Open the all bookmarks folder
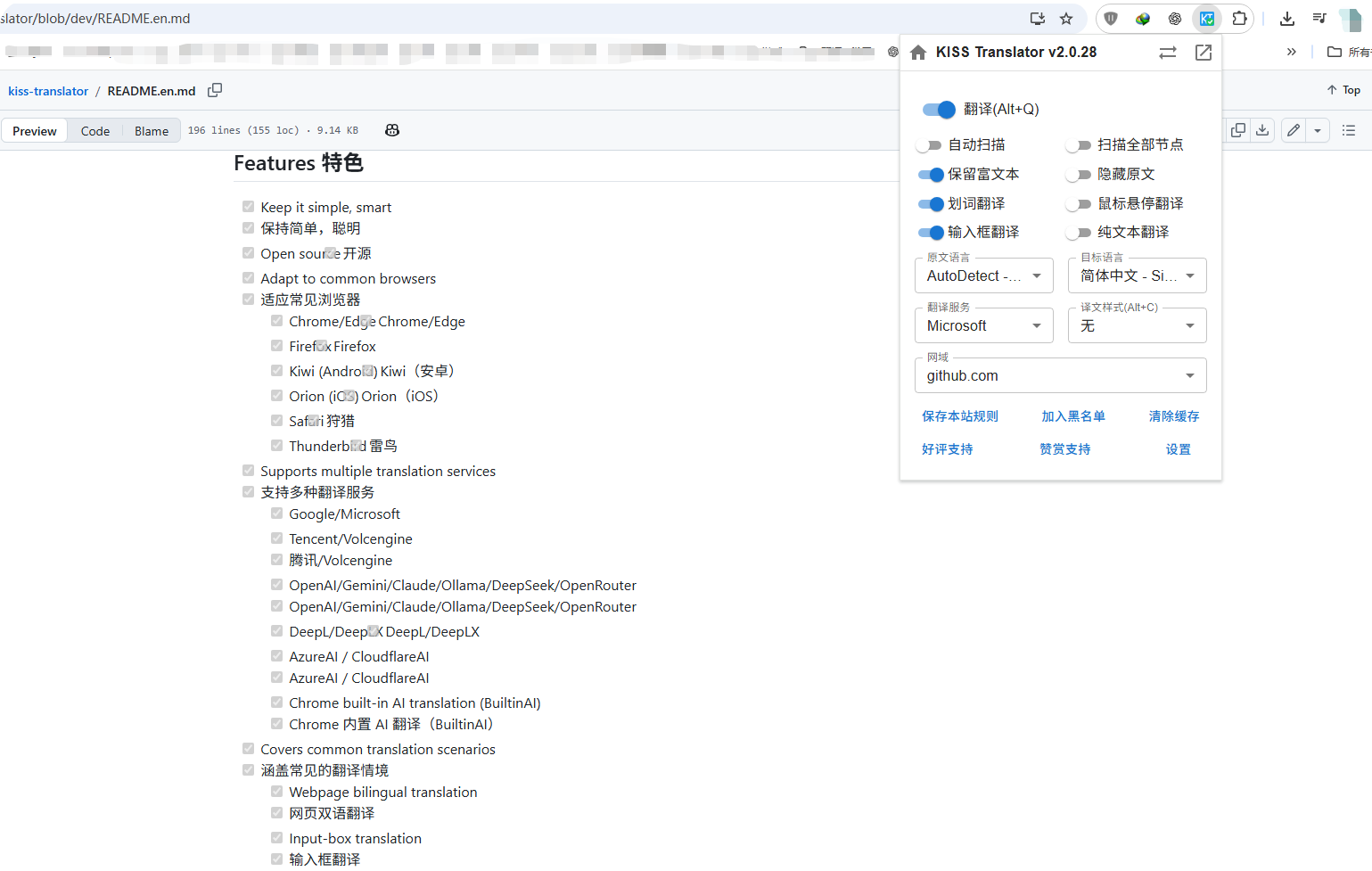1372x871 pixels. click(x=1349, y=52)
